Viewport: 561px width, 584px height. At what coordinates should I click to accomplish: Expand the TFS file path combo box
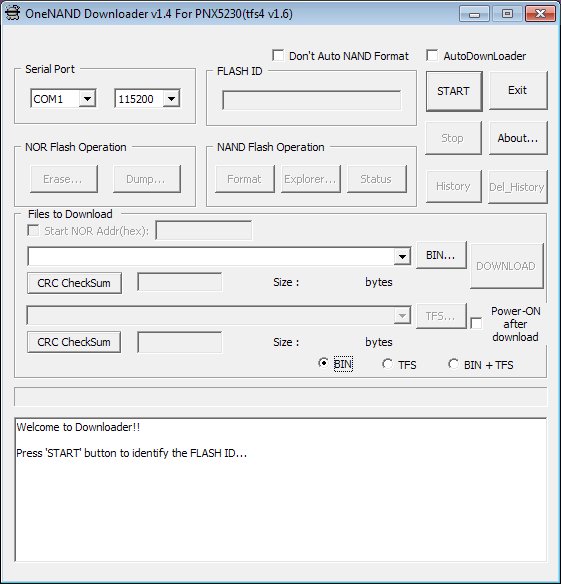tap(402, 316)
